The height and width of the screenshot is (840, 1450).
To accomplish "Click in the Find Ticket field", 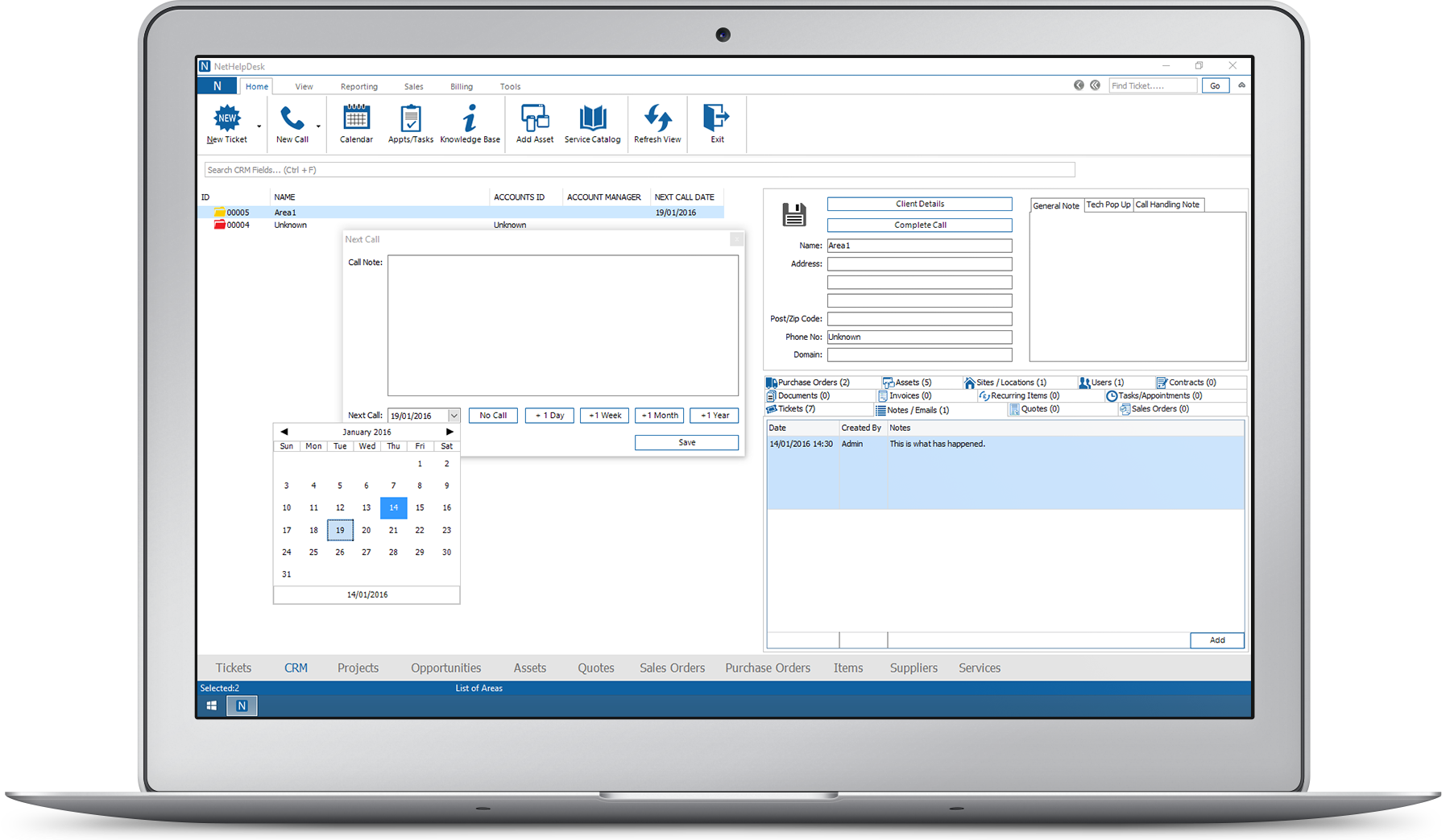I will (x=1153, y=85).
